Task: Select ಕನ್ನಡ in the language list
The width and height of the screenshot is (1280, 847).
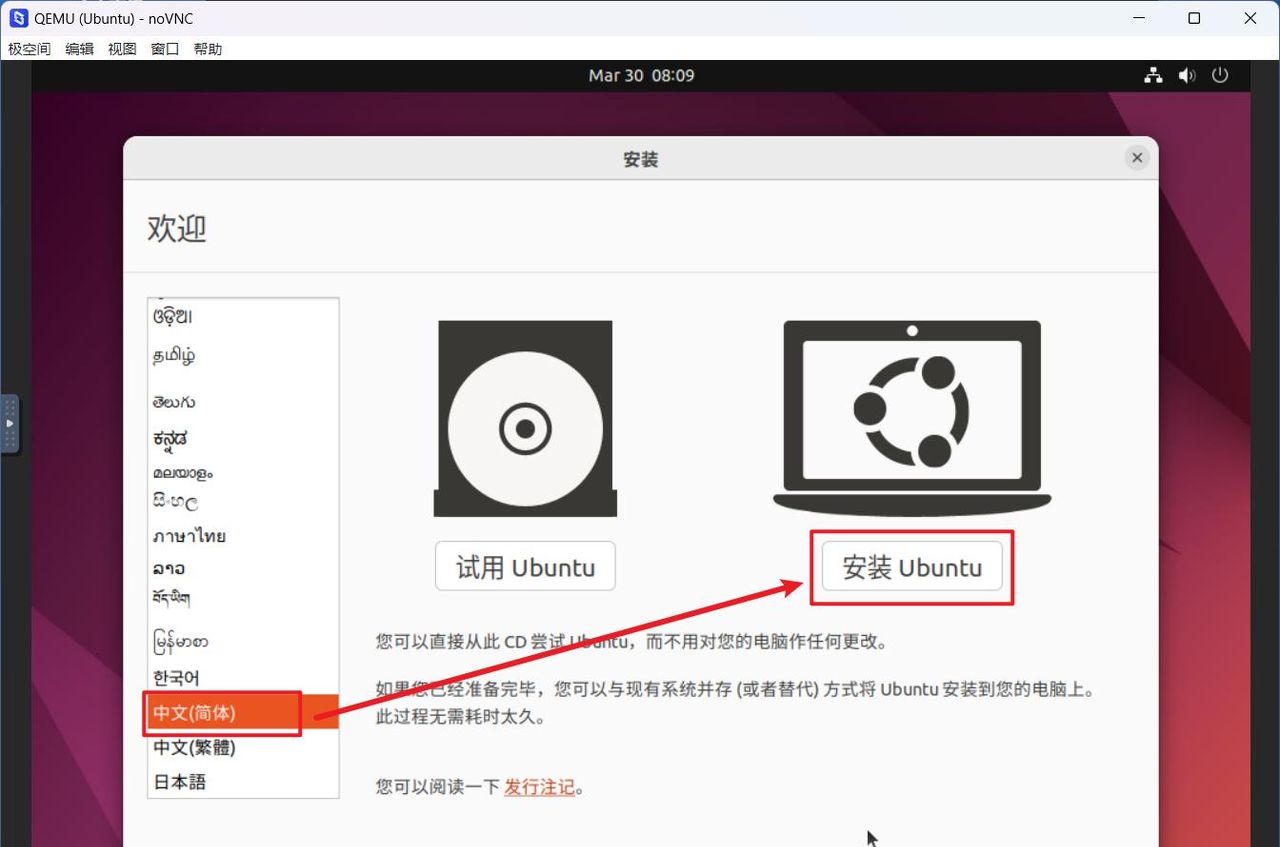Action: pyautogui.click(x=243, y=438)
